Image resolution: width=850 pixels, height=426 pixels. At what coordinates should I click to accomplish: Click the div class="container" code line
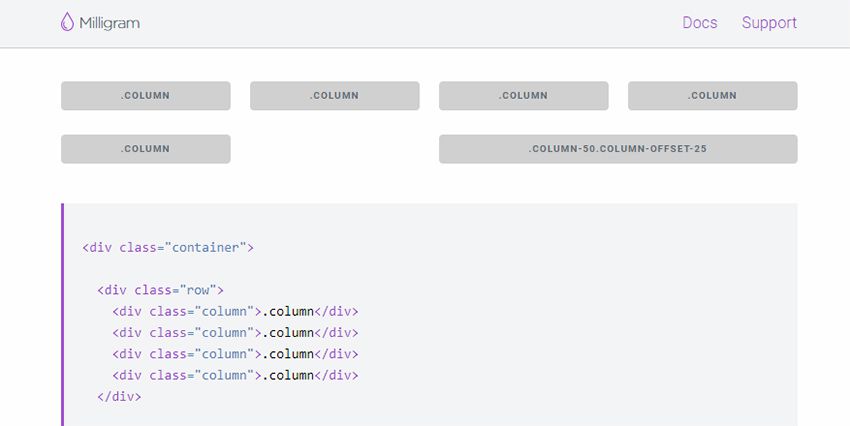tap(168, 247)
